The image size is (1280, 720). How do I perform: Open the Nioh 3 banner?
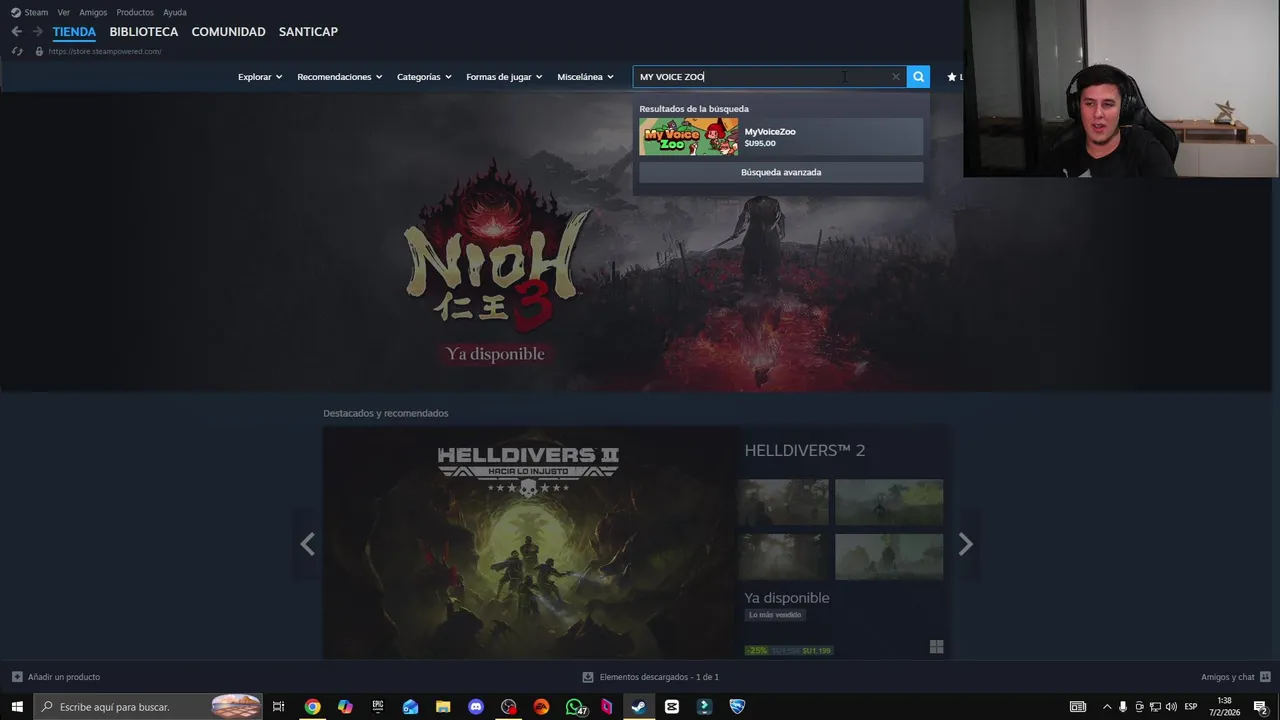pyautogui.click(x=636, y=242)
